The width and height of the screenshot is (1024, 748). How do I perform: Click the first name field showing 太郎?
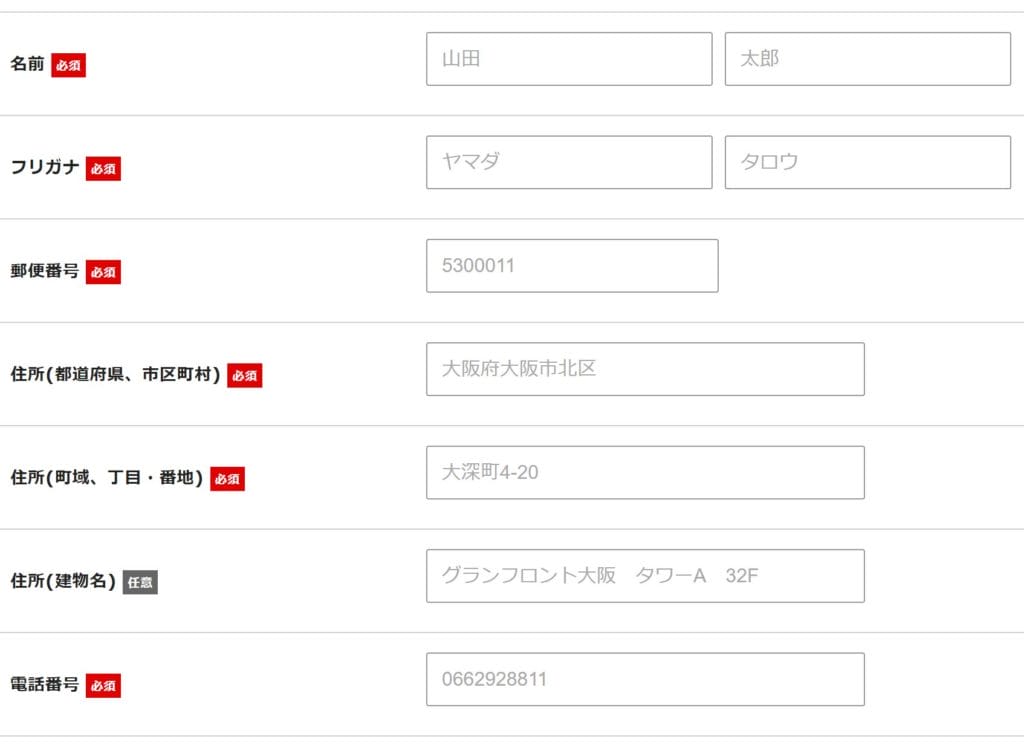point(867,59)
